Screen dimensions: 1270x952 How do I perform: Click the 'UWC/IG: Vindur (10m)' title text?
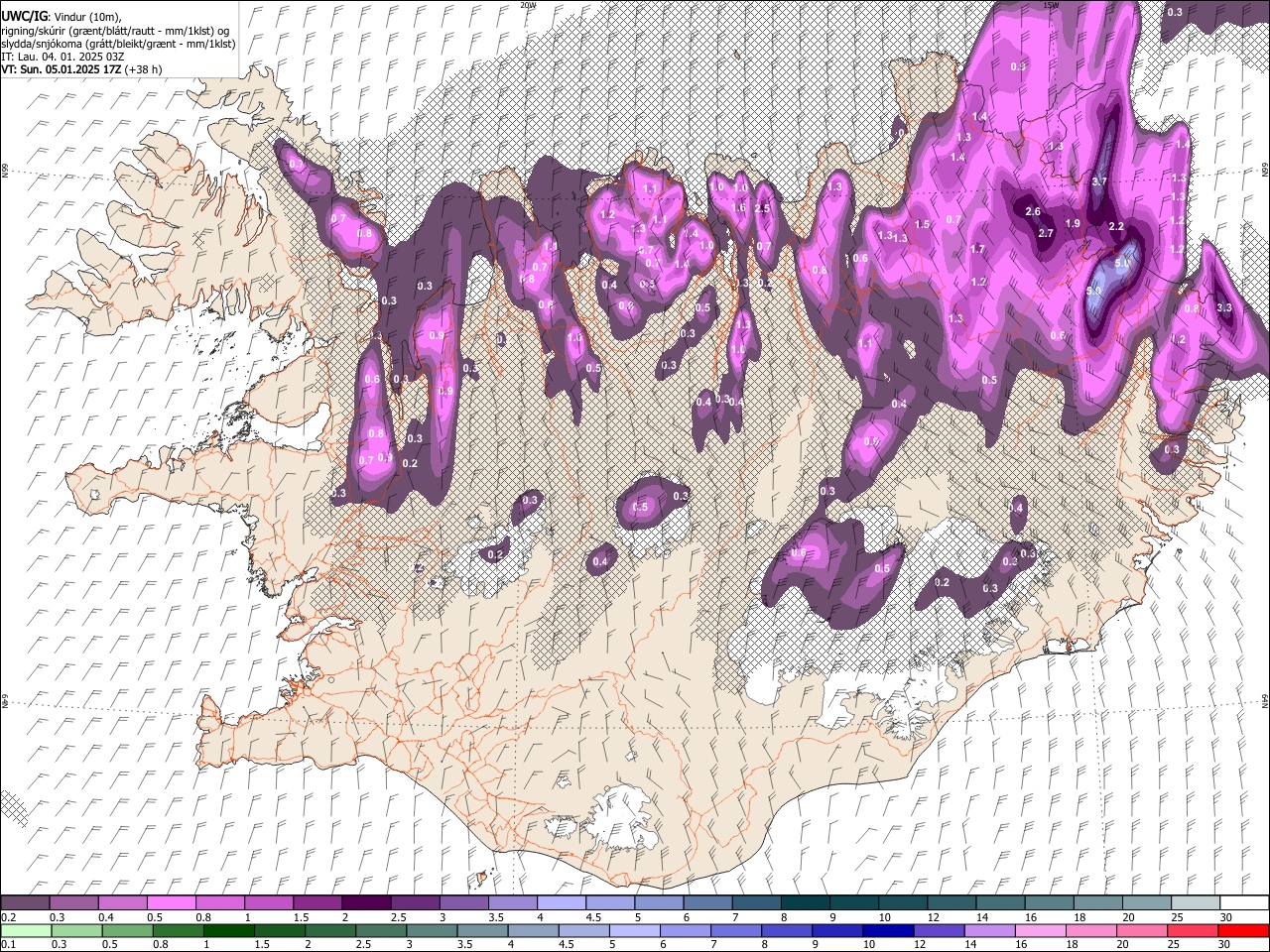point(62,17)
